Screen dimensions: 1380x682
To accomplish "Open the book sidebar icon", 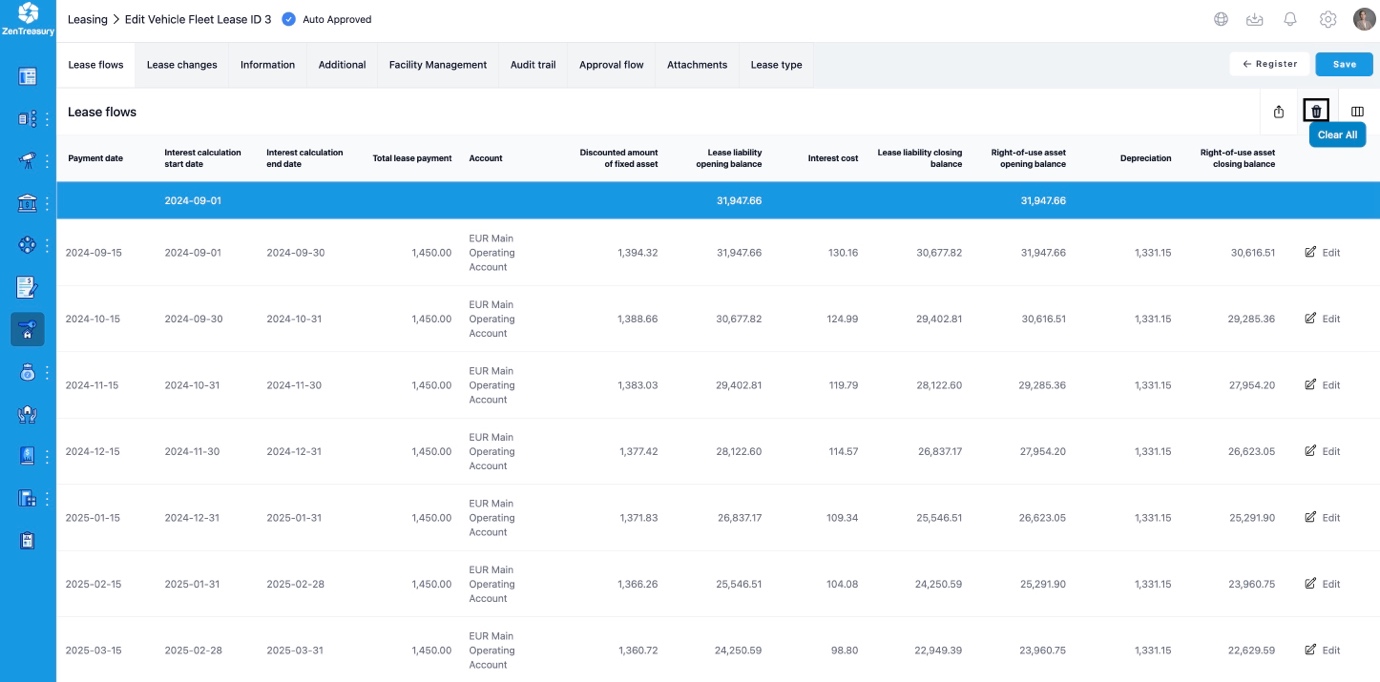I will (x=27, y=456).
